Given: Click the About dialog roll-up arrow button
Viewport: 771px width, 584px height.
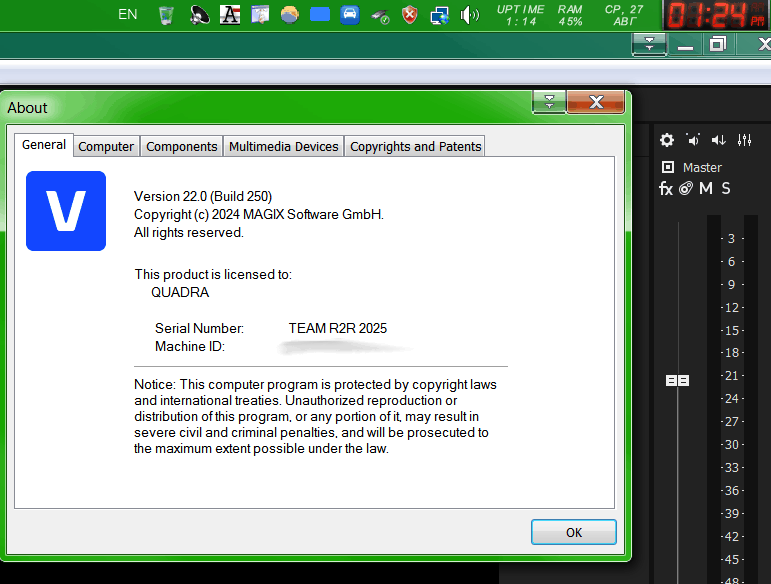Looking at the screenshot, I should tap(549, 102).
